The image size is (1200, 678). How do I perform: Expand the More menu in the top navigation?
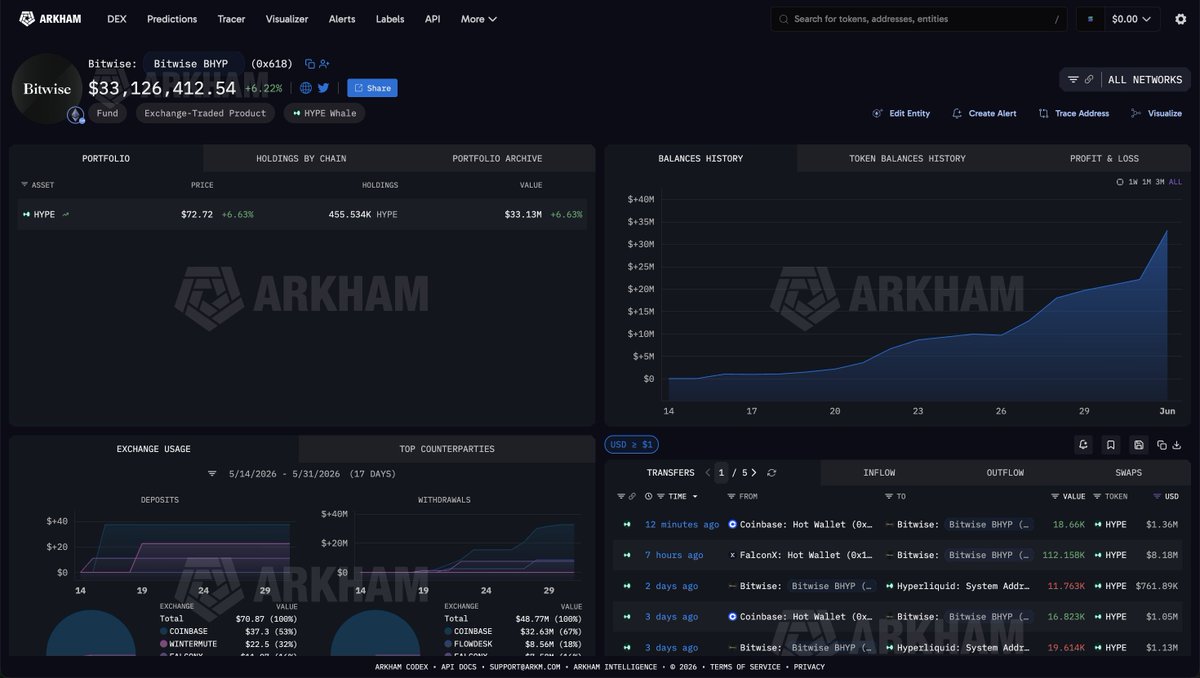coord(478,19)
